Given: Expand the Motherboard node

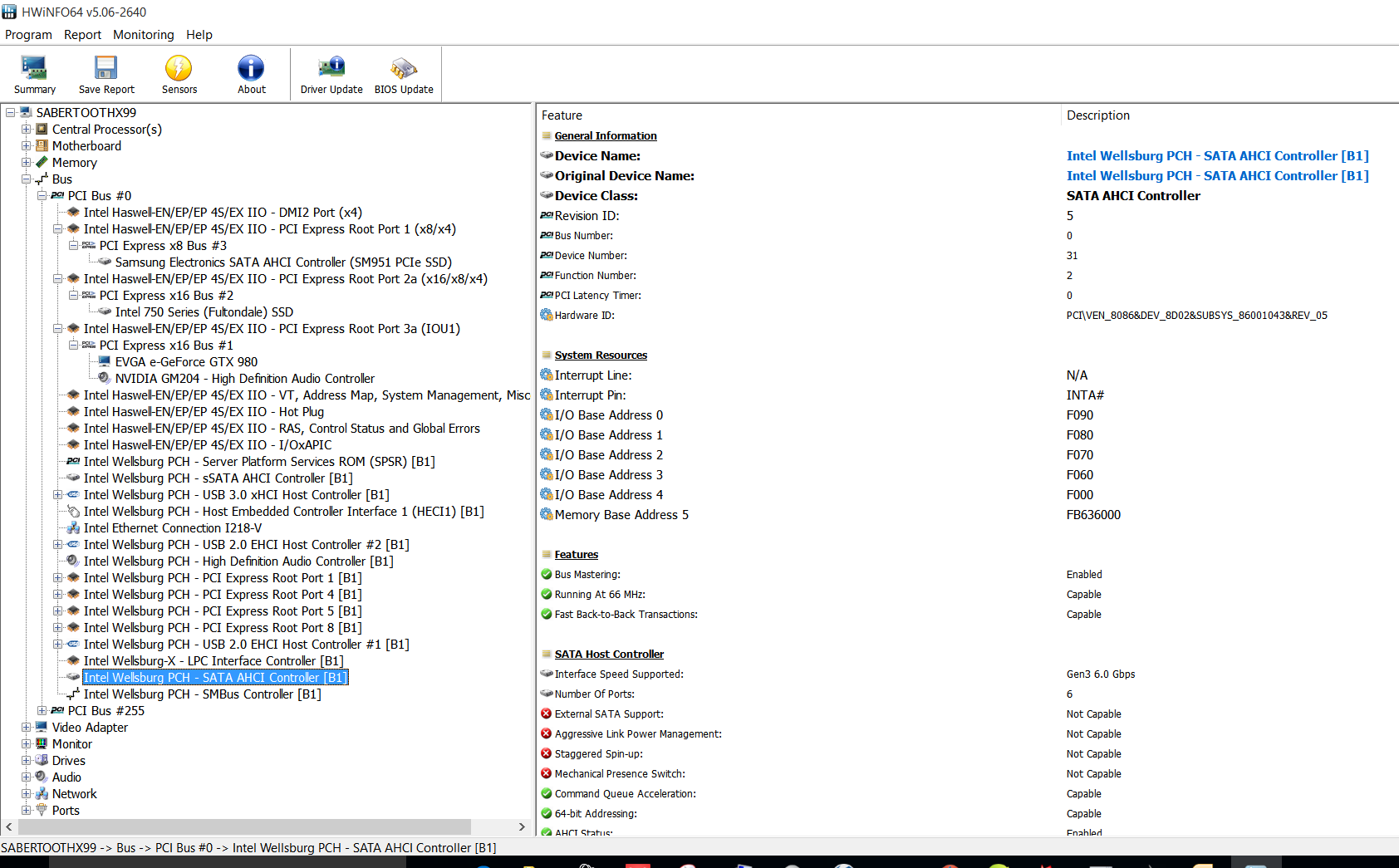Looking at the screenshot, I should pos(27,145).
